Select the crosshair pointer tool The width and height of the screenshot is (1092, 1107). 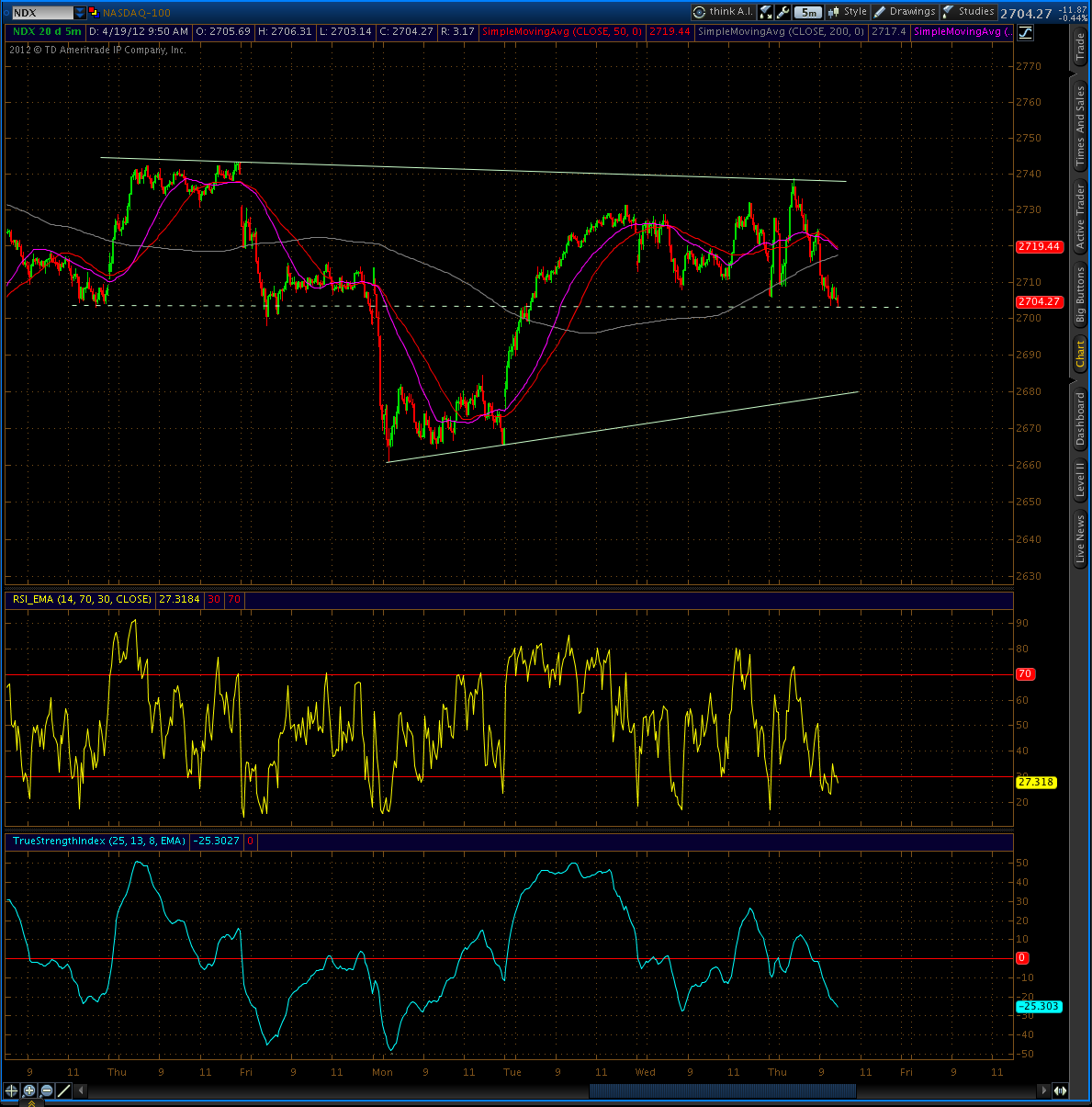pyautogui.click(x=11, y=1090)
